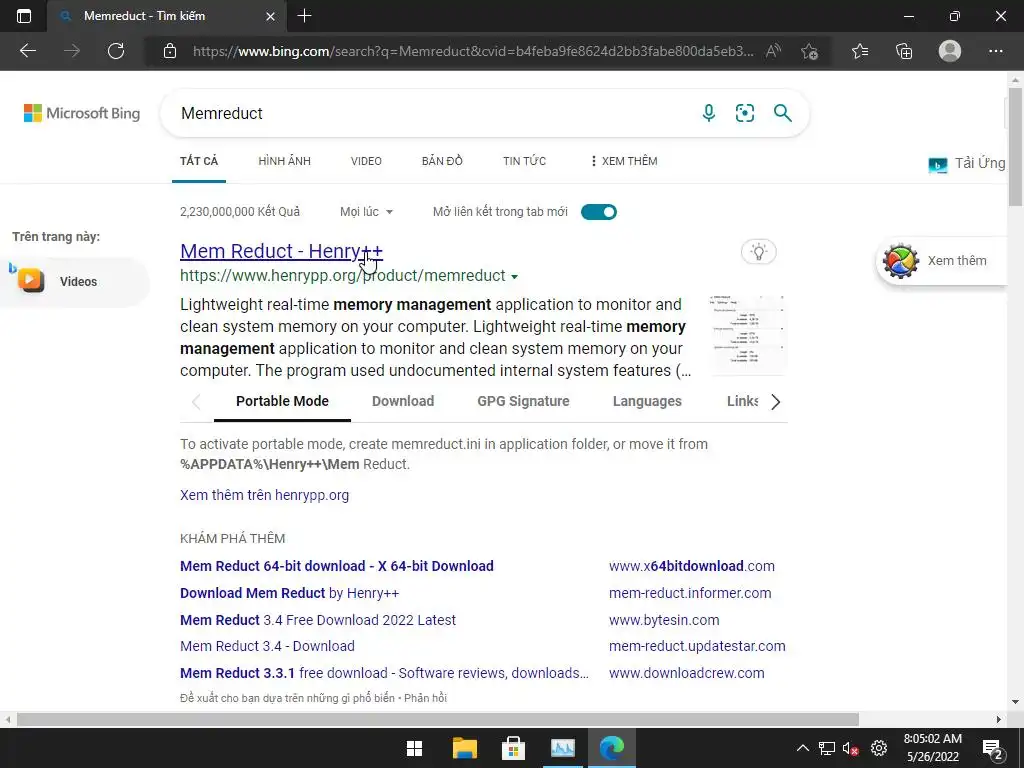The height and width of the screenshot is (768, 1024).
Task: Close the Memreduct search tab
Action: 270,16
